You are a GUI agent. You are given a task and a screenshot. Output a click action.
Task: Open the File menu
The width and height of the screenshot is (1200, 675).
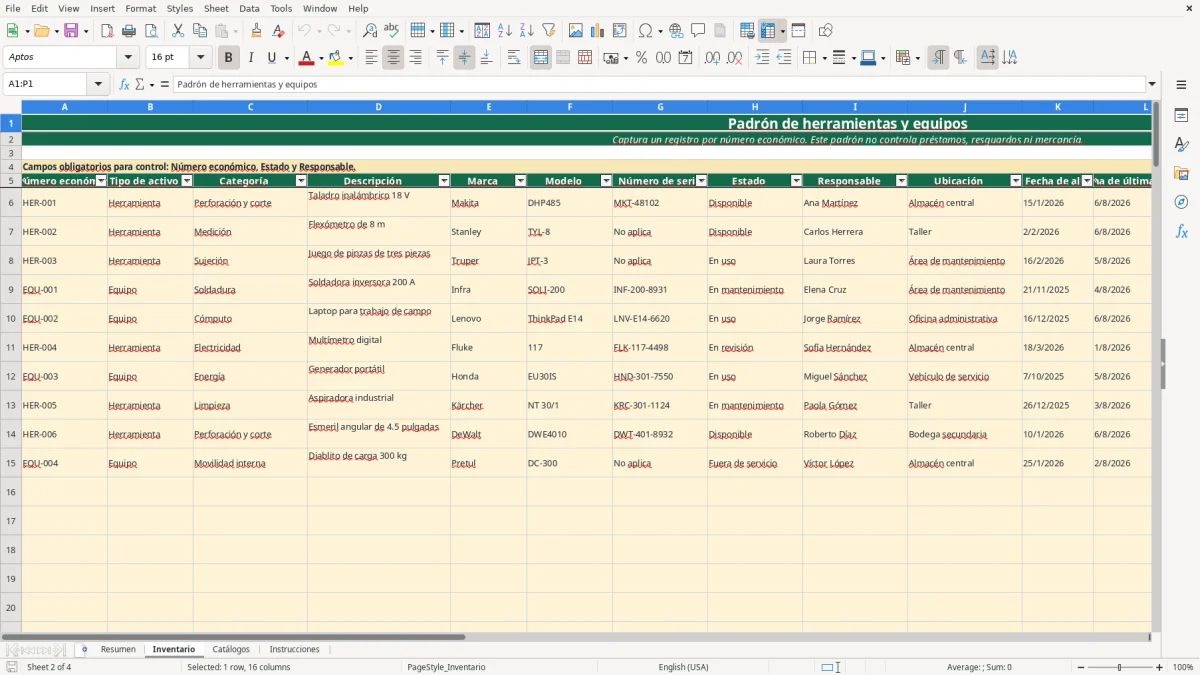click(13, 8)
